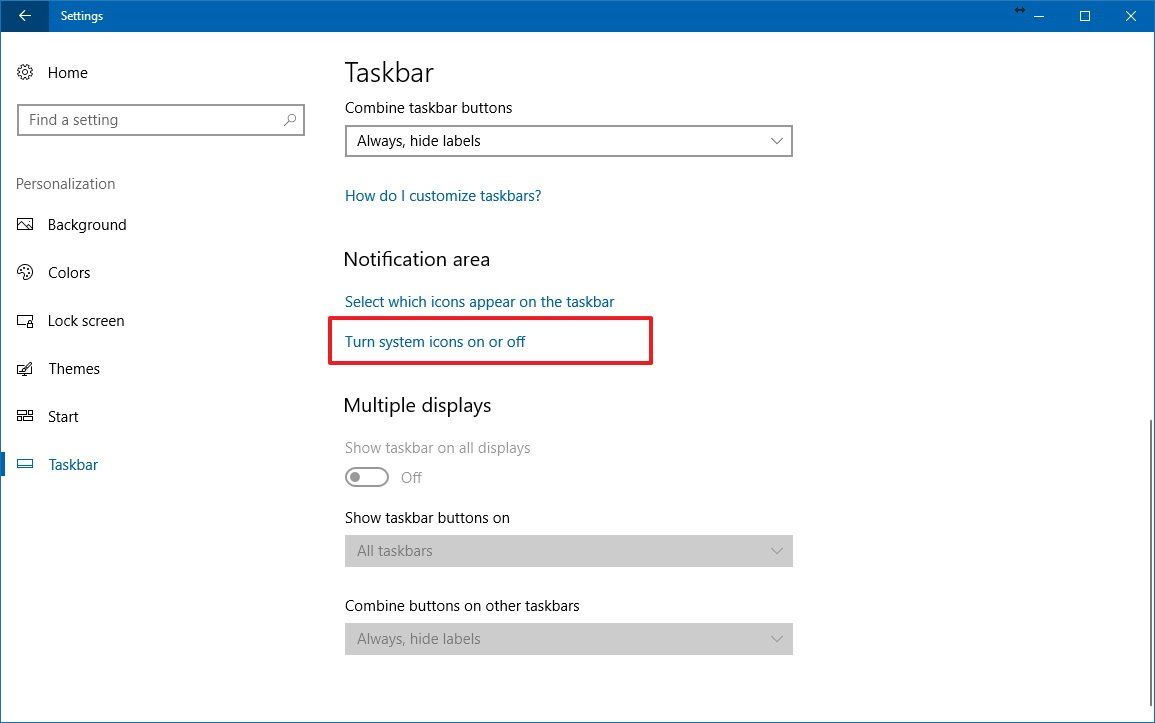This screenshot has height=723, width=1155.
Task: Go to Taskbar section in navigation menu
Action: (x=73, y=464)
